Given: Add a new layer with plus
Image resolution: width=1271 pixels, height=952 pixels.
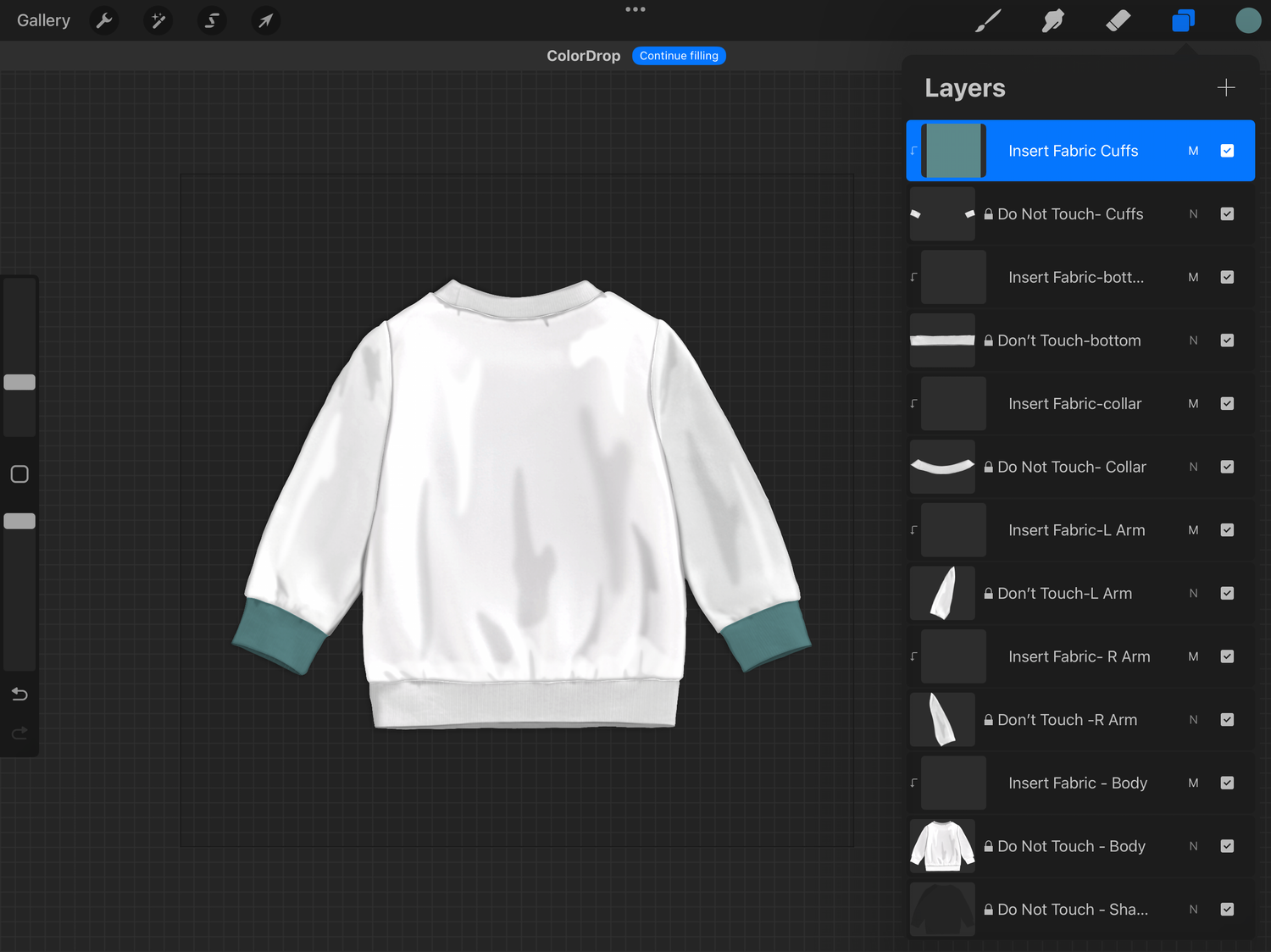Looking at the screenshot, I should (x=1225, y=88).
